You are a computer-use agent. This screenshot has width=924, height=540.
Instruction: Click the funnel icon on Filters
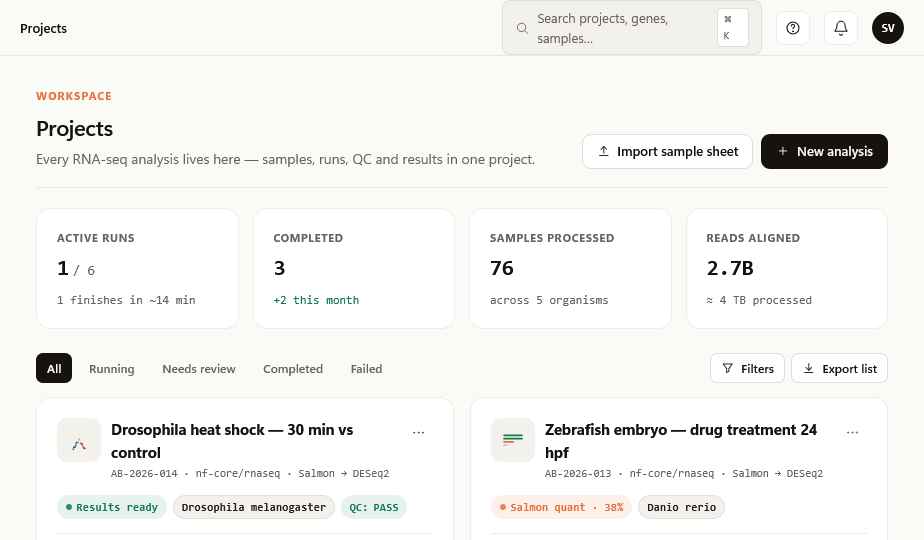[x=728, y=368]
